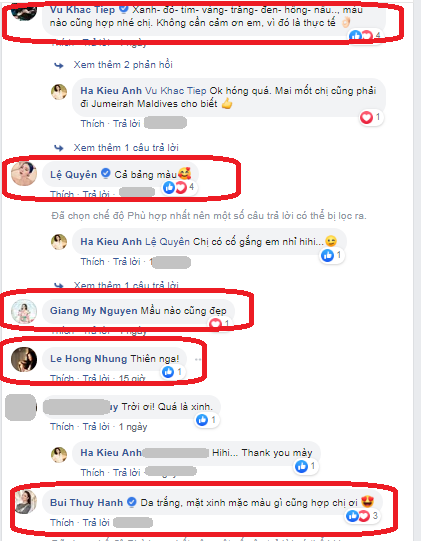Like Lệ Quyên's comment with Thích
Viewport: 421px width, 541px height.
62,194
